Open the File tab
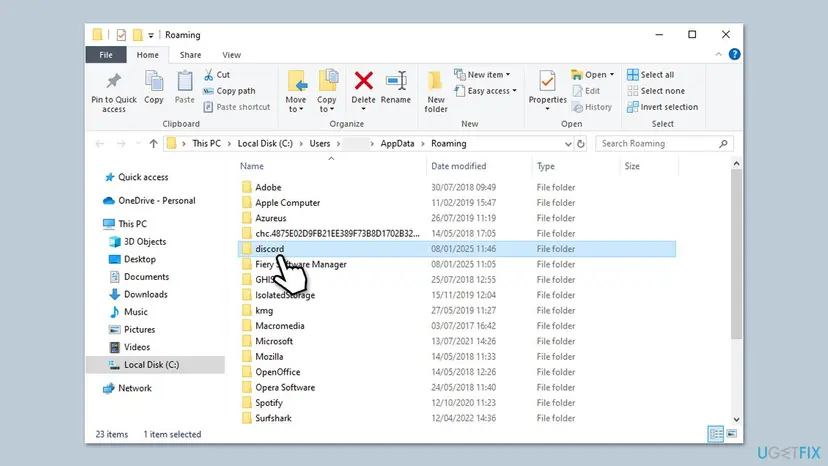 tap(106, 54)
